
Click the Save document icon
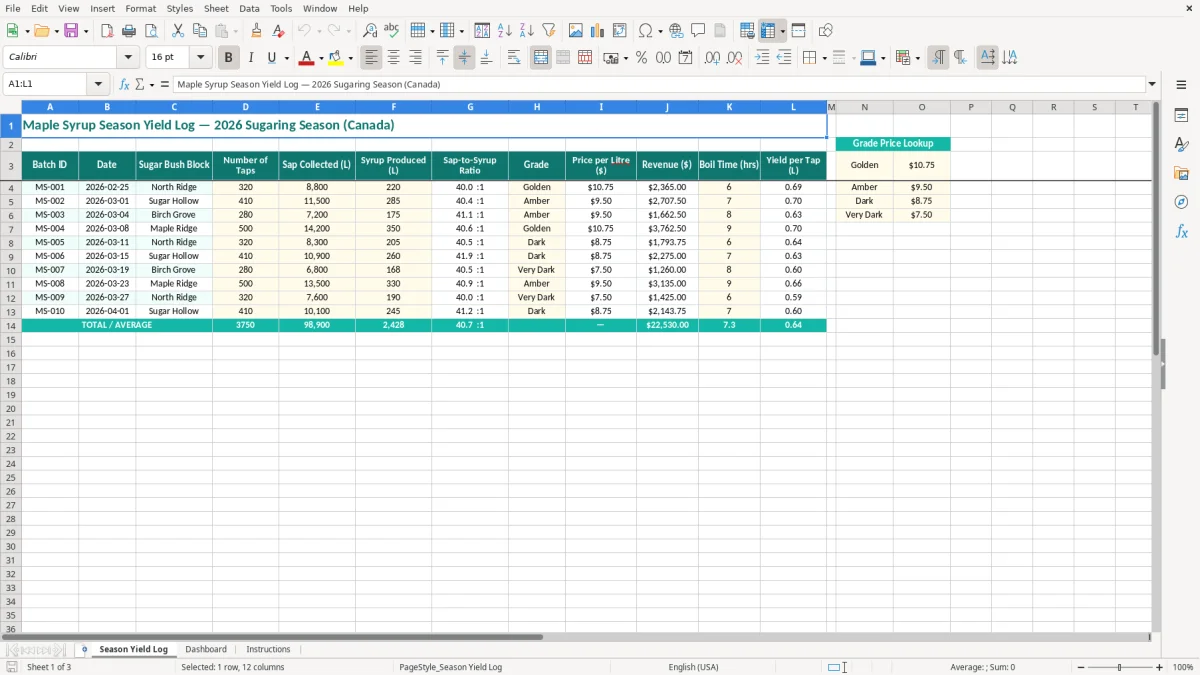pos(71,31)
